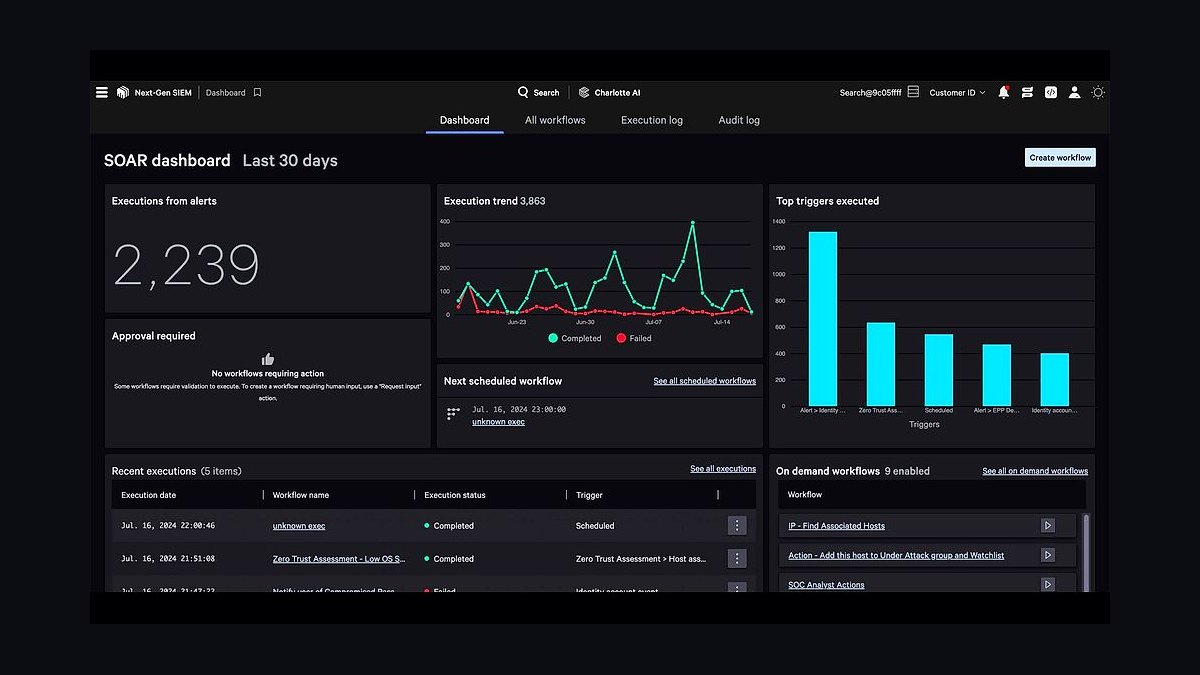Open IP - Find Associated Hosts link
1200x675 pixels.
point(836,526)
